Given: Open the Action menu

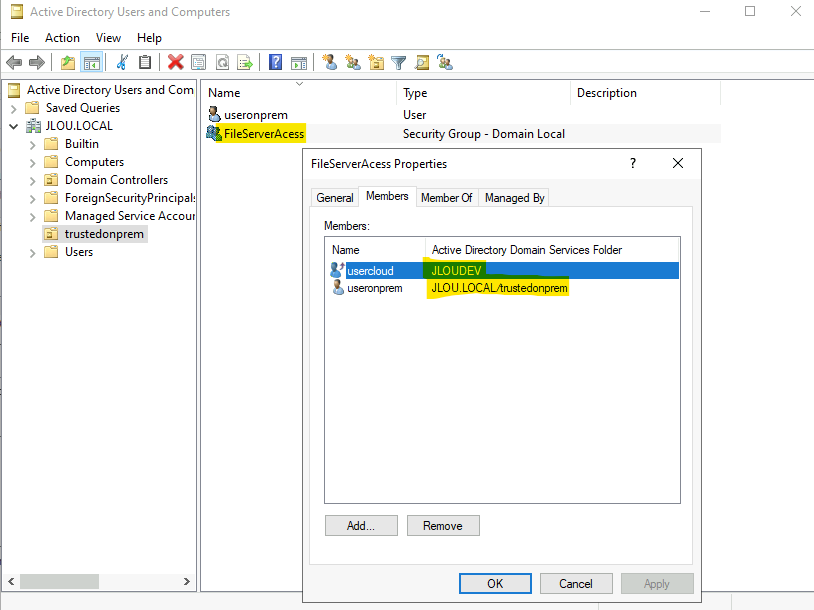Looking at the screenshot, I should point(62,38).
